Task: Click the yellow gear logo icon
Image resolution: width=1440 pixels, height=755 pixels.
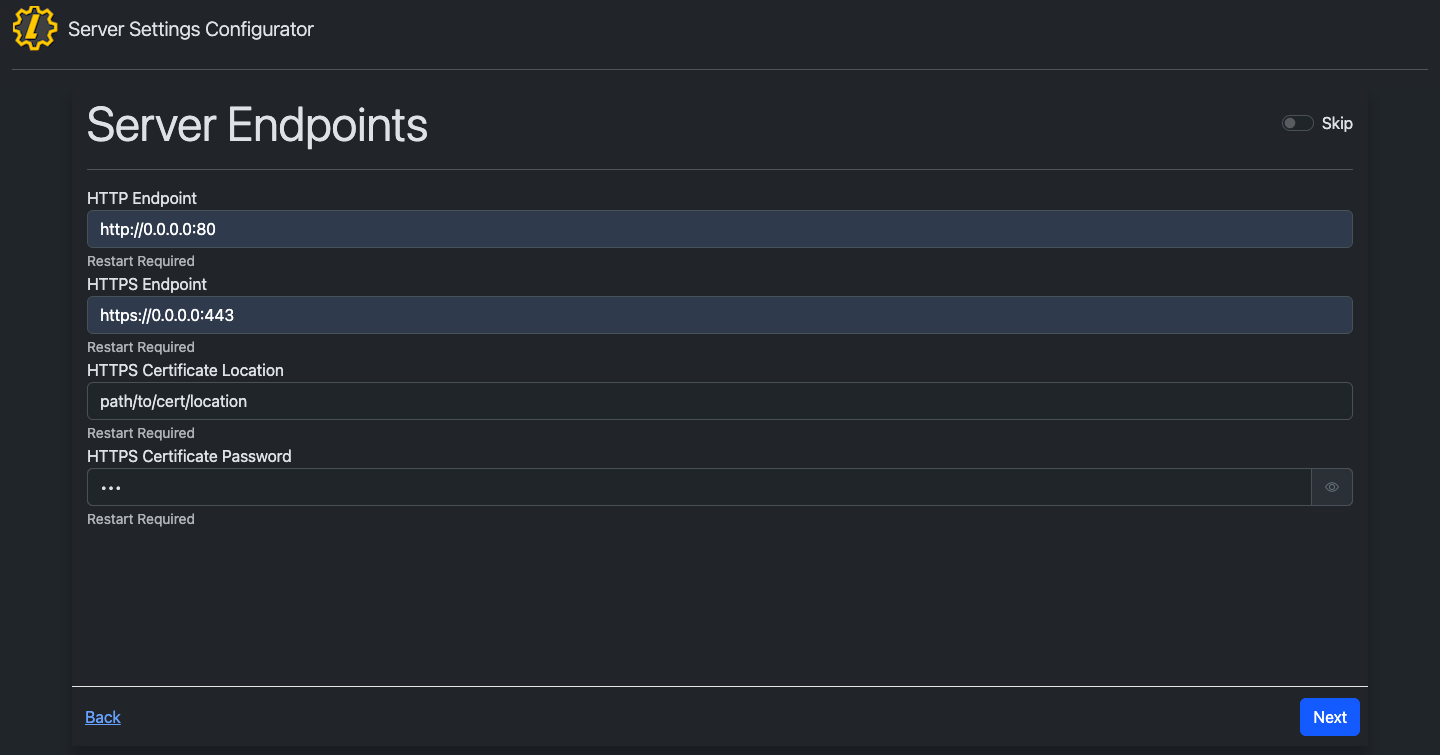Action: pos(35,28)
